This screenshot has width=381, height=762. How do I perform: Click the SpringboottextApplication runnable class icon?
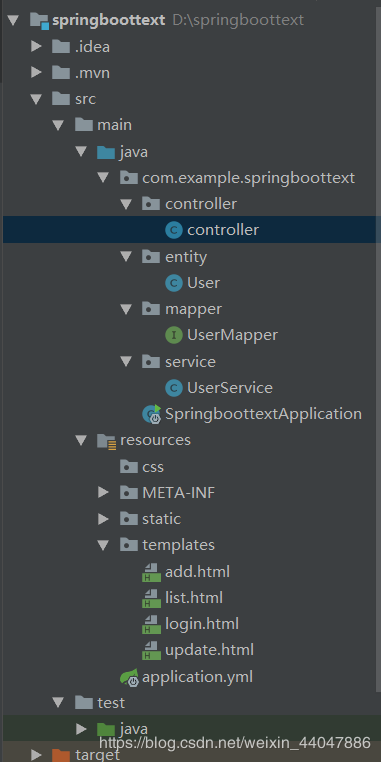(151, 414)
